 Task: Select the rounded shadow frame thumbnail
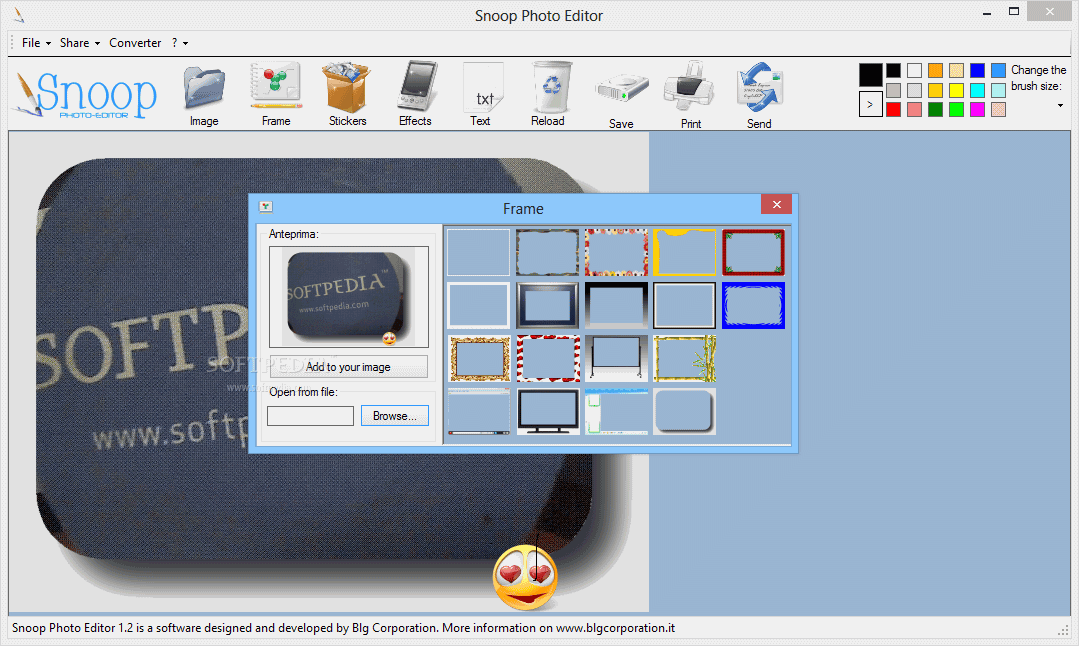[685, 411]
